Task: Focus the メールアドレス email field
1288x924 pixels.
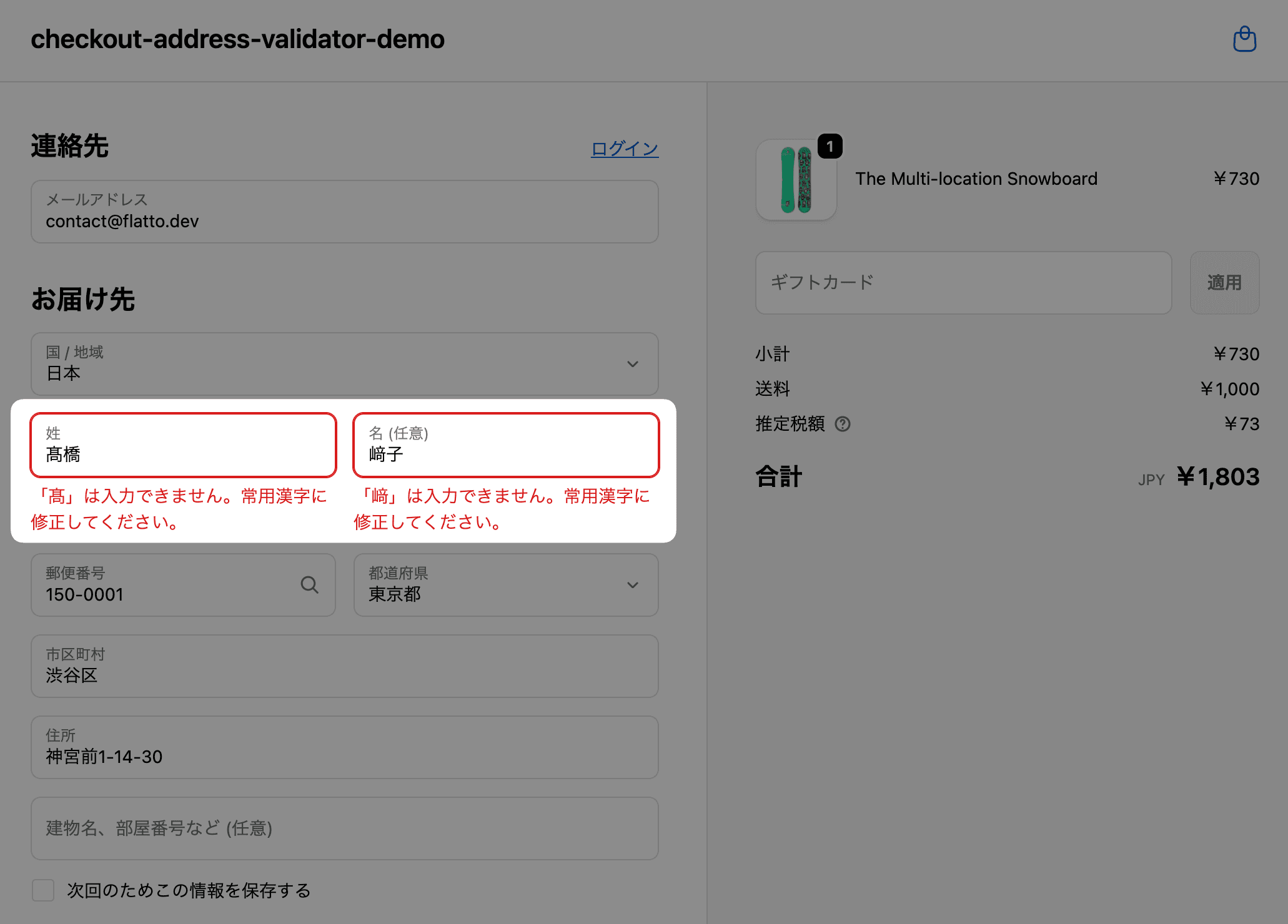Action: click(x=344, y=212)
